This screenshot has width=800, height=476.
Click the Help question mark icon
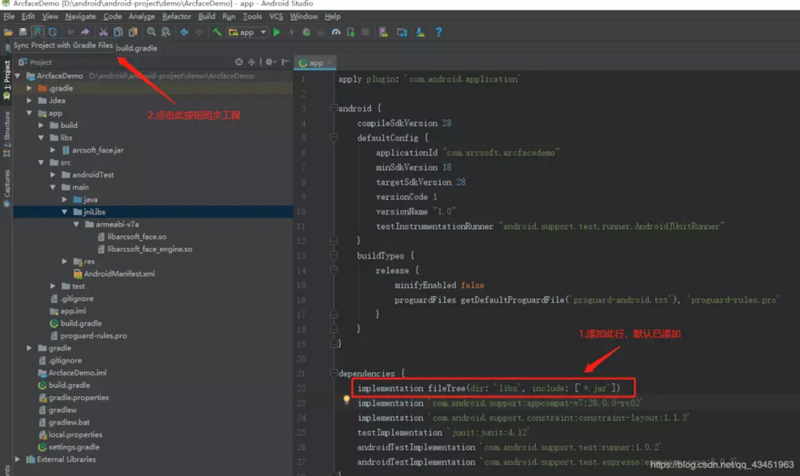tap(438, 32)
